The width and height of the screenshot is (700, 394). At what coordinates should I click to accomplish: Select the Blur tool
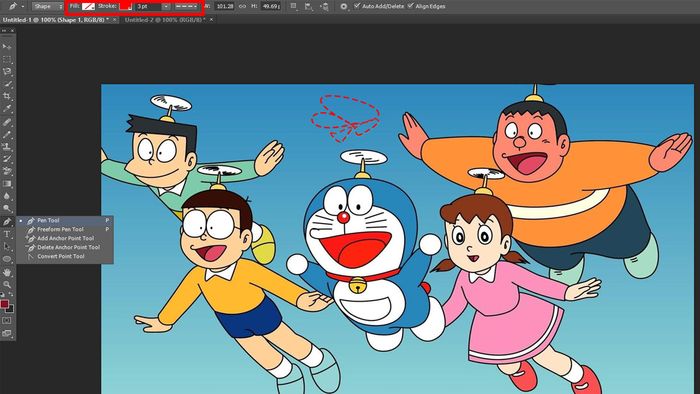7,196
